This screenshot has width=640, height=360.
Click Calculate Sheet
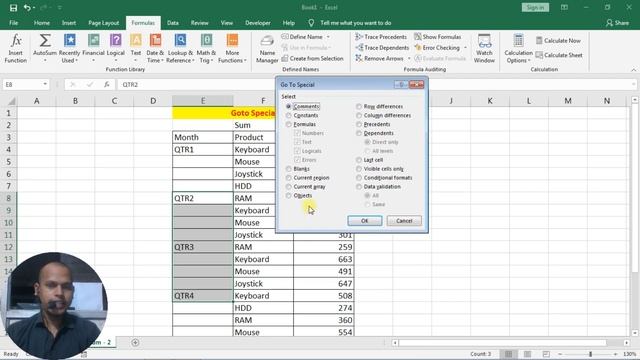click(559, 55)
